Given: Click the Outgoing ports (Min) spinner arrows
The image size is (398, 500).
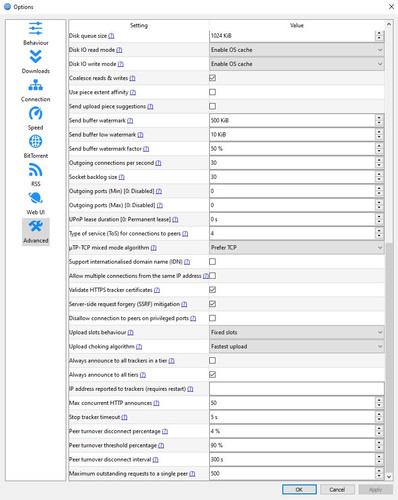Looking at the screenshot, I should [x=379, y=191].
